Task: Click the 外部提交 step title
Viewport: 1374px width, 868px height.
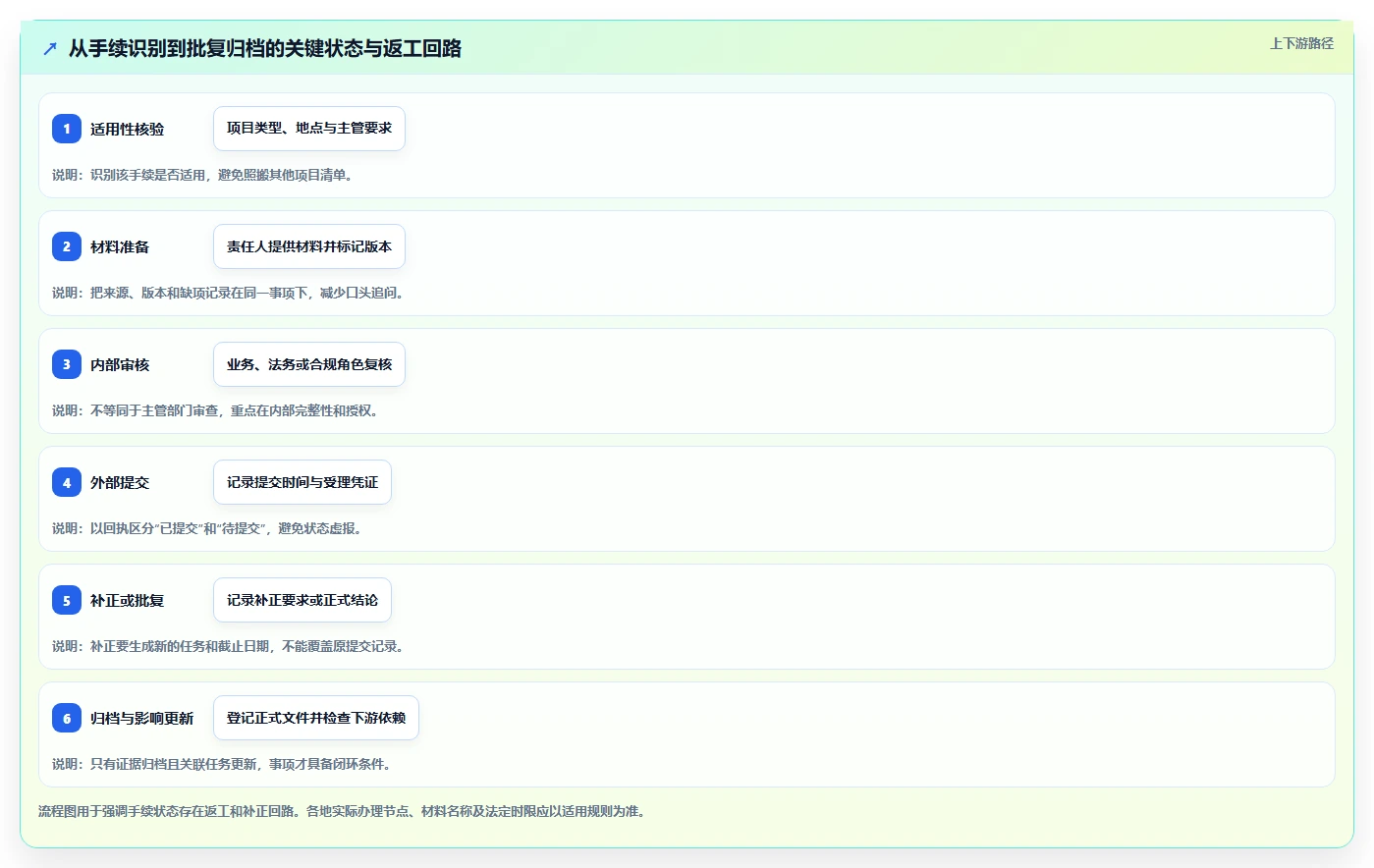Action: tap(120, 483)
